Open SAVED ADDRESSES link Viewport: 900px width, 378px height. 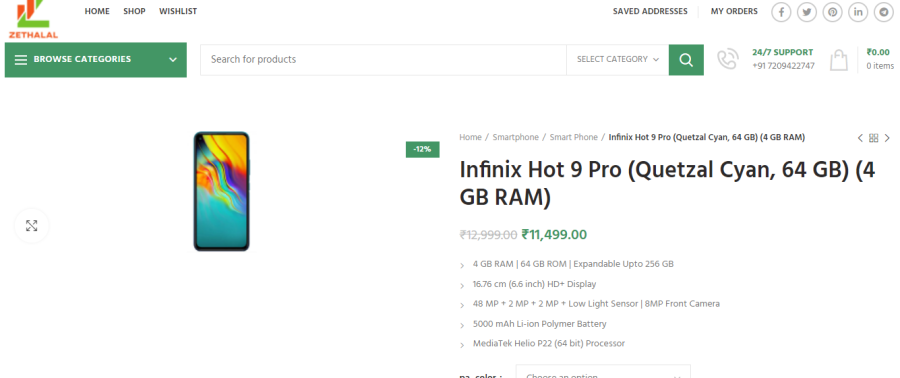(x=650, y=11)
